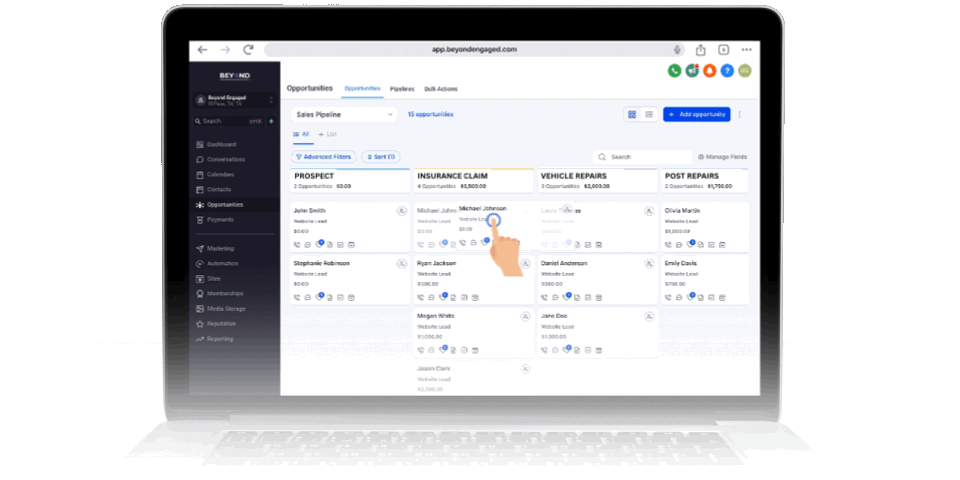Click the browser forward arrow

(x=225, y=50)
